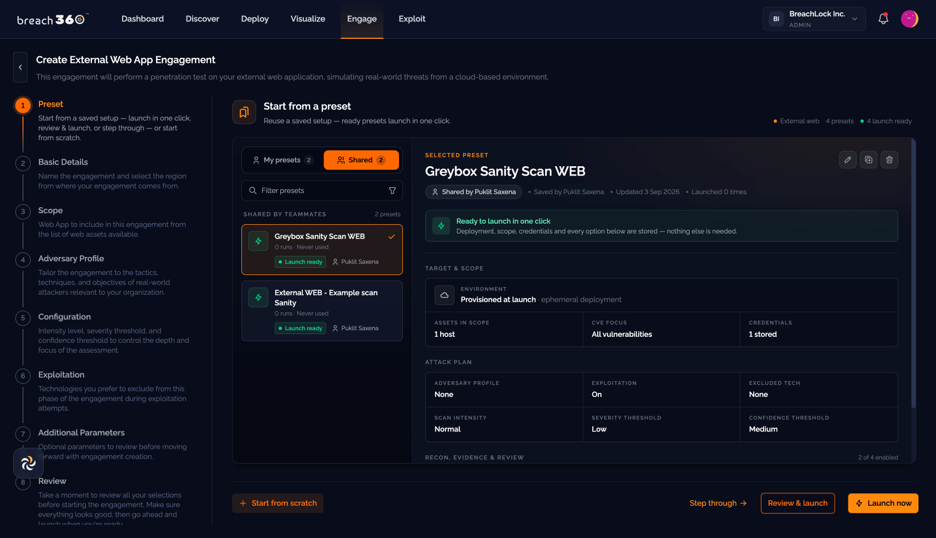Click Basic Details step title
The width and height of the screenshot is (936, 538).
(x=63, y=162)
